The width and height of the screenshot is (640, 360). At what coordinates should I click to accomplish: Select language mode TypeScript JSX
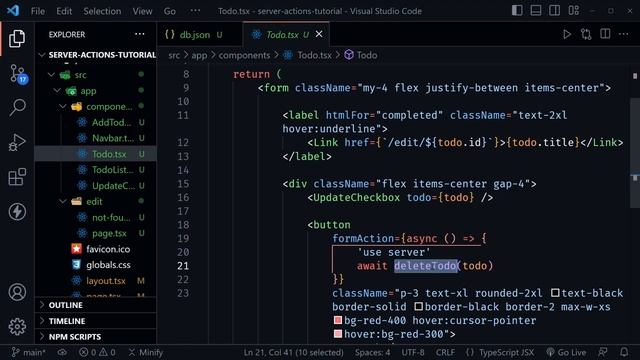point(500,352)
